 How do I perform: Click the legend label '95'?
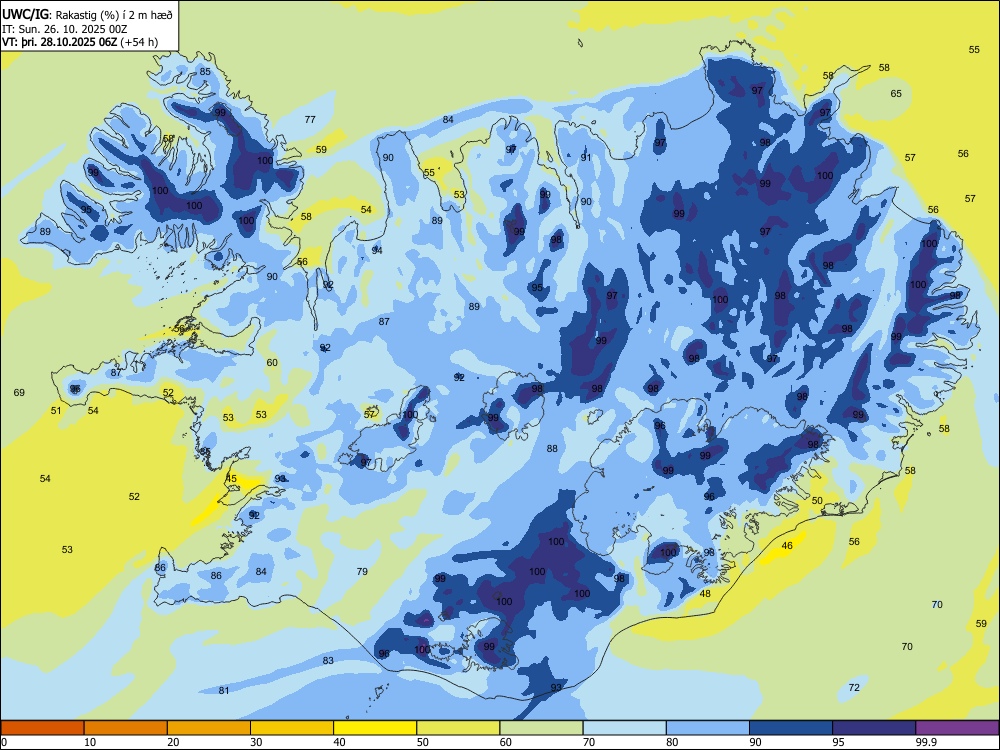[839, 742]
